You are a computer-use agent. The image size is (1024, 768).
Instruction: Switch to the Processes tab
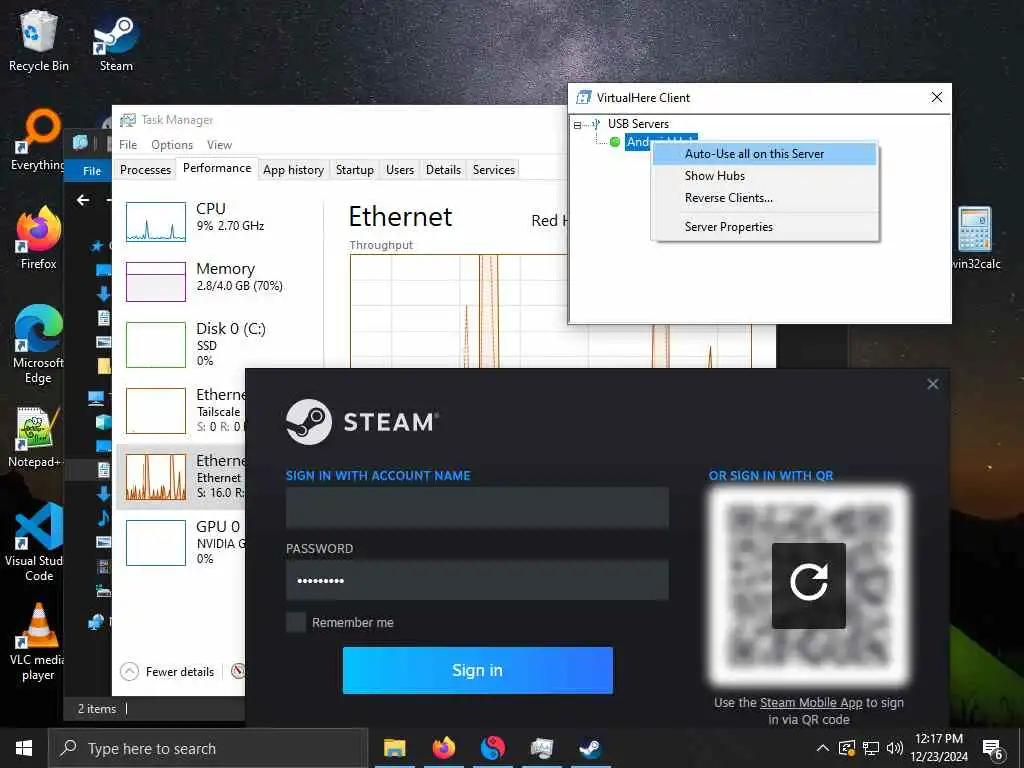(x=145, y=170)
